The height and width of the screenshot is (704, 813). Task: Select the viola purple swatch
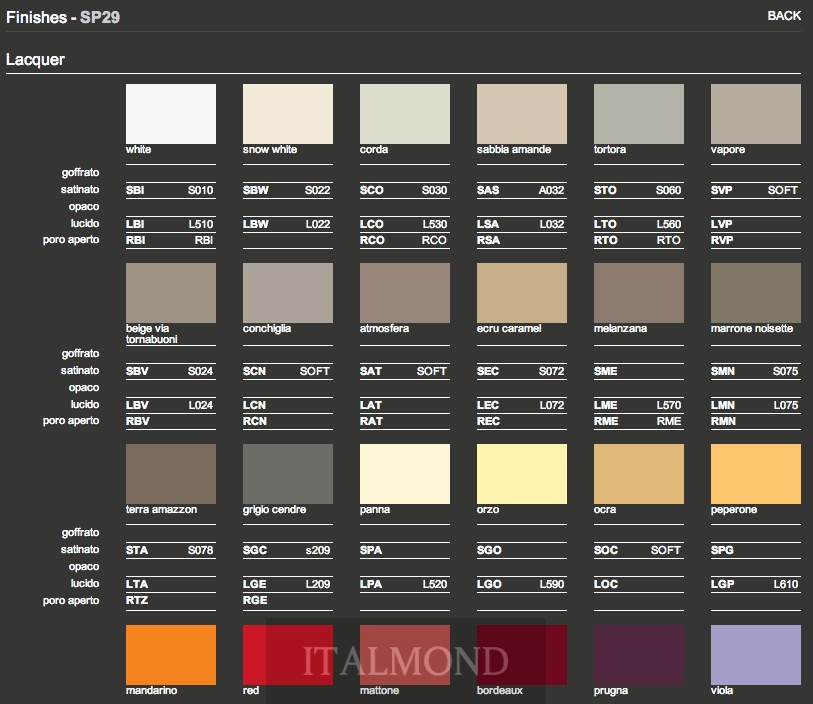coord(756,655)
